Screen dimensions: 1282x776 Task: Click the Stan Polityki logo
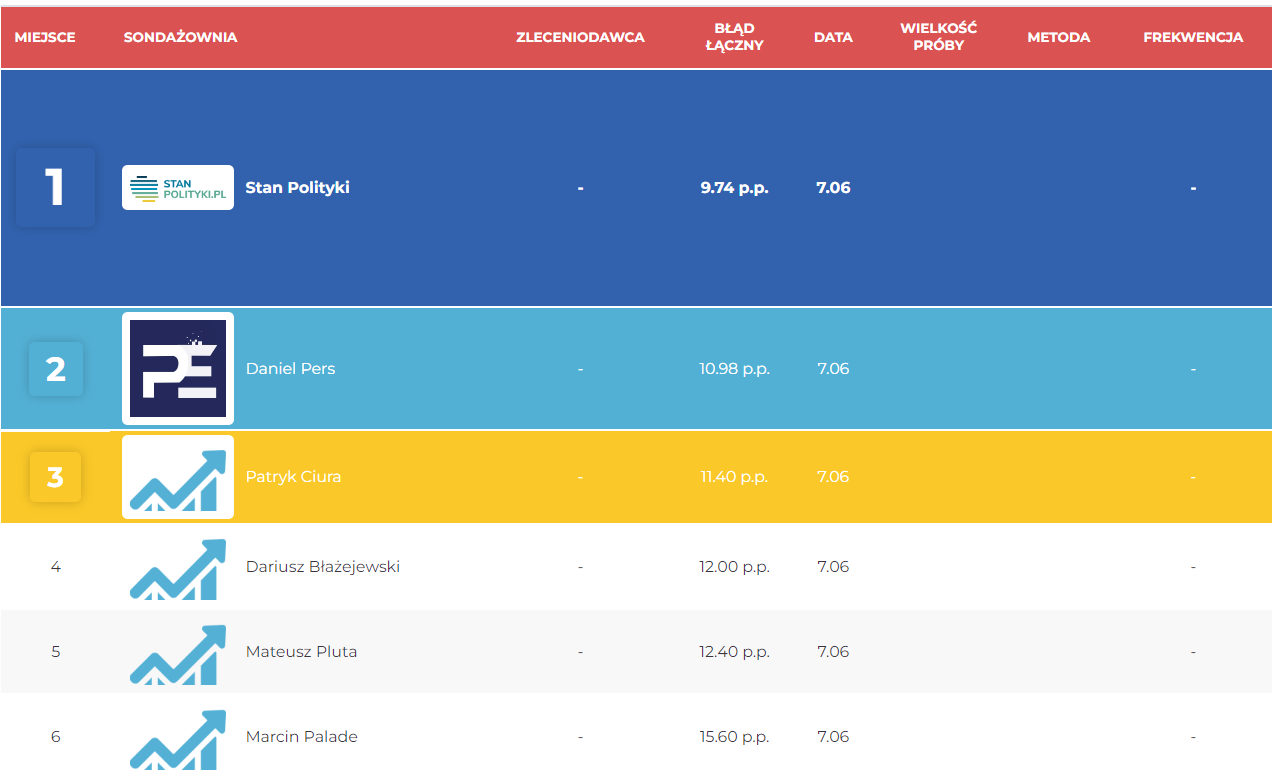pos(178,187)
